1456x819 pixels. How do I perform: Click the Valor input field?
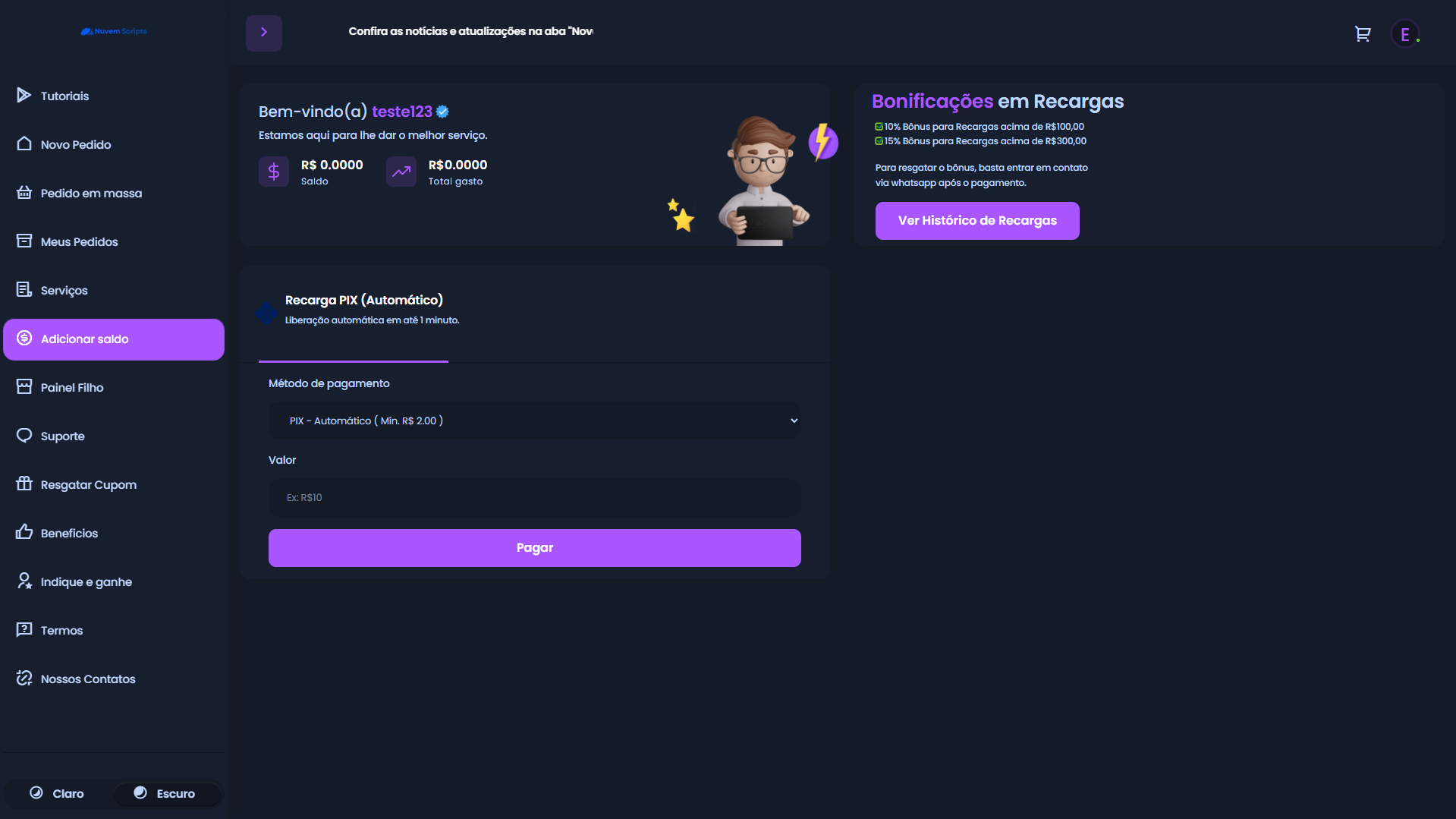pos(535,498)
